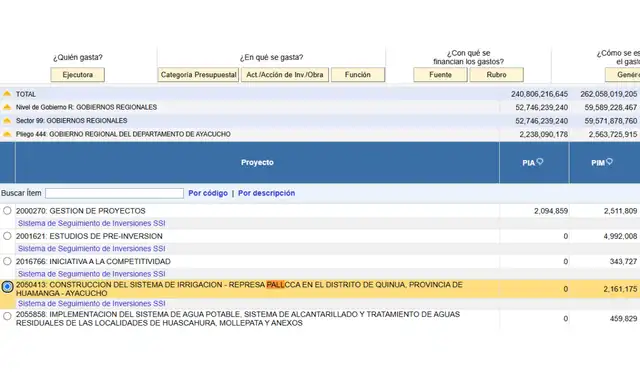Click TOTAL PIA value 240,806,216,645

(x=539, y=94)
